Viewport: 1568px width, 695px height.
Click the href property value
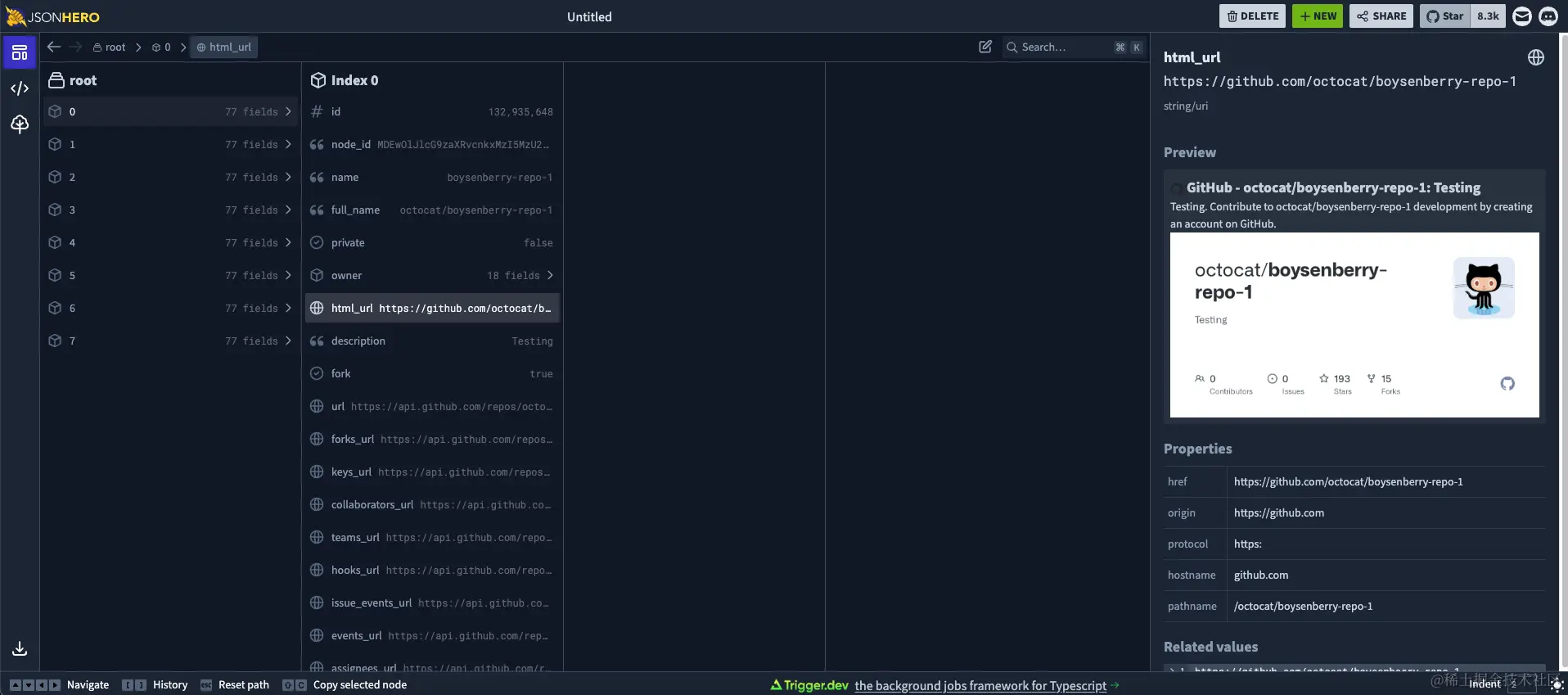1348,481
